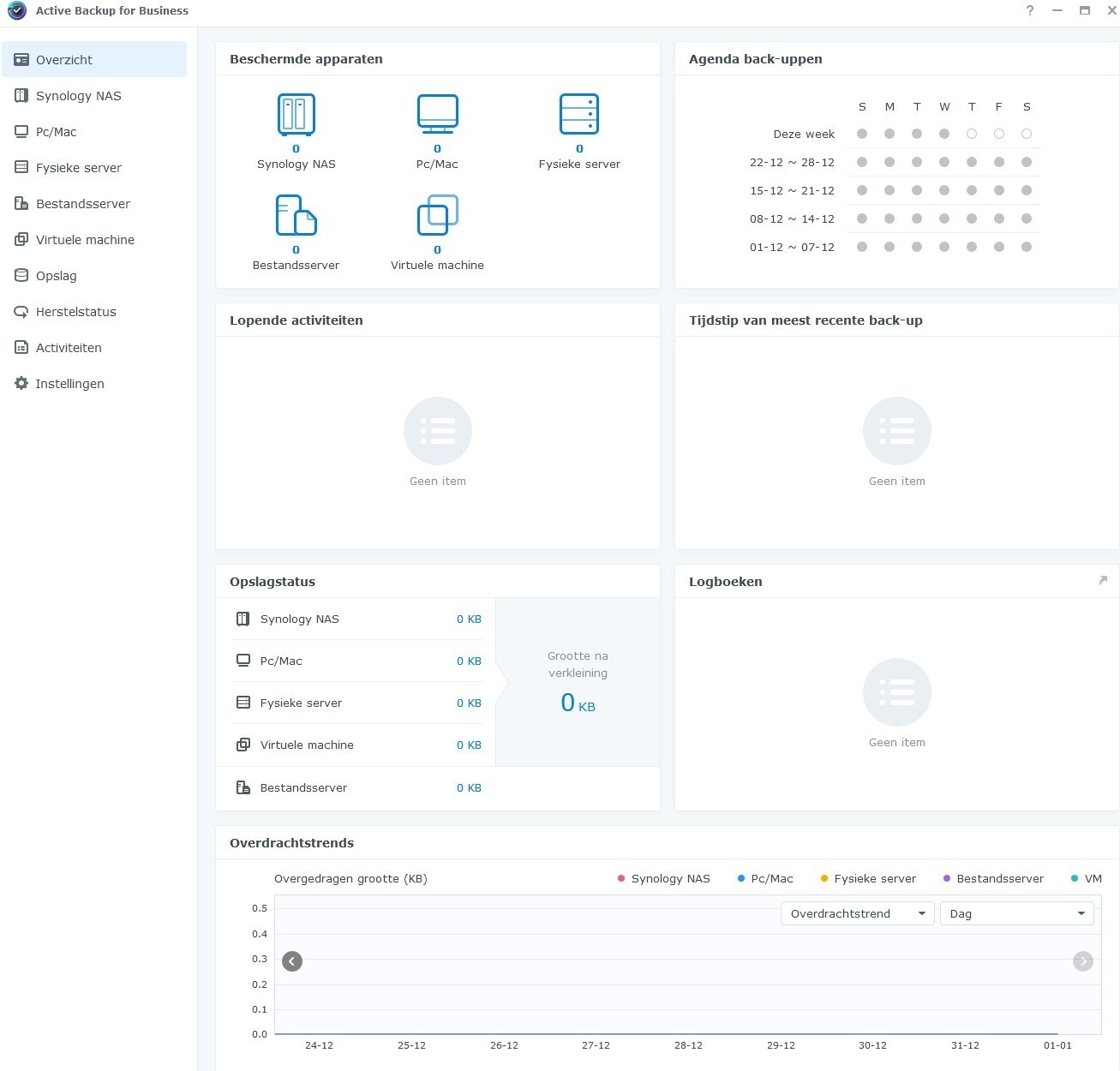This screenshot has height=1071, width=1120.
Task: Open Fysieke server section in sidebar
Action: (94, 168)
